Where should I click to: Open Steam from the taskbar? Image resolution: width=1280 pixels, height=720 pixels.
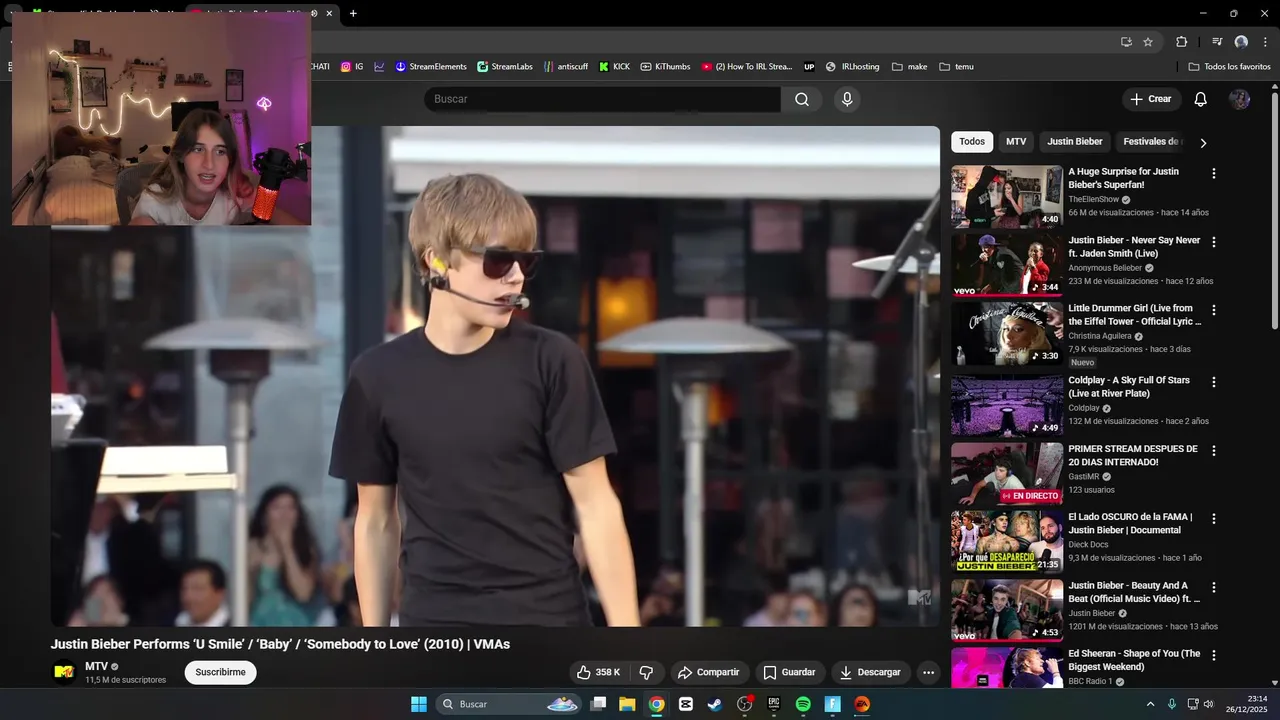(715, 704)
